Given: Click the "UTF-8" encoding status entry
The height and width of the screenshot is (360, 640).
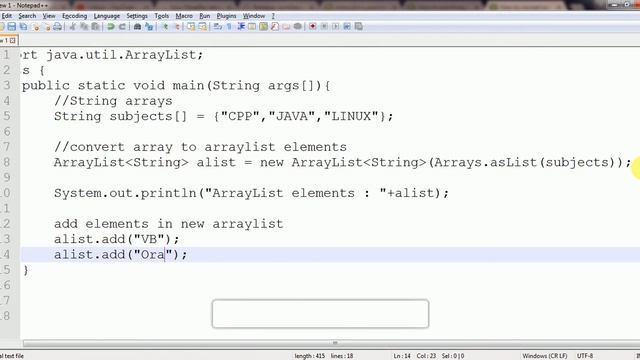Looking at the screenshot, I should coord(585,356).
